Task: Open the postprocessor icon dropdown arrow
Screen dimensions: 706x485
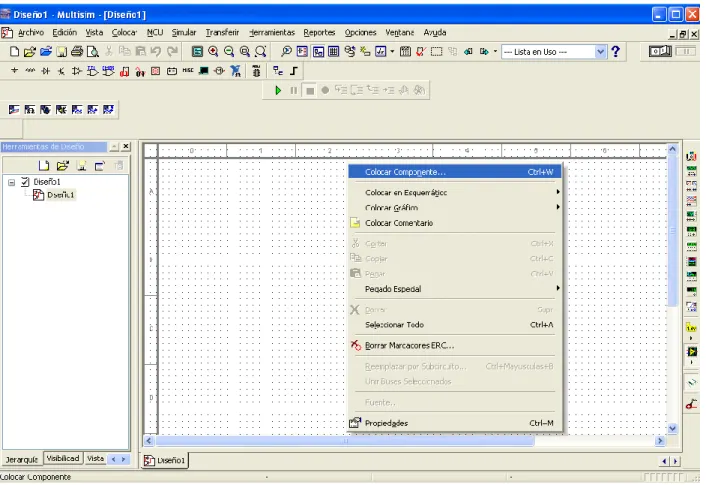Action: click(392, 52)
